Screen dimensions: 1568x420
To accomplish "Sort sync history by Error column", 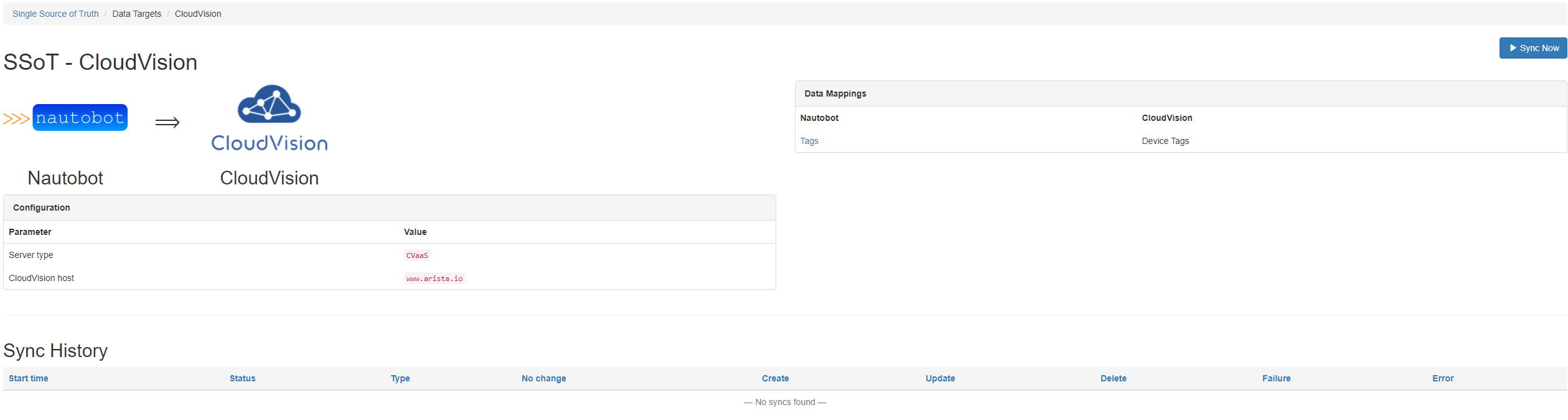I will point(1443,378).
